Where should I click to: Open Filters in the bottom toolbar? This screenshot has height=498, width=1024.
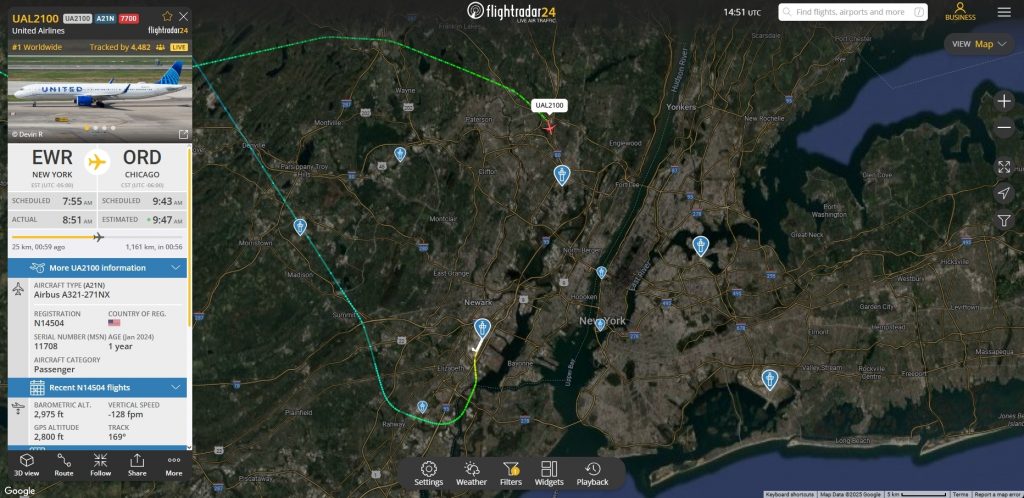click(x=511, y=474)
